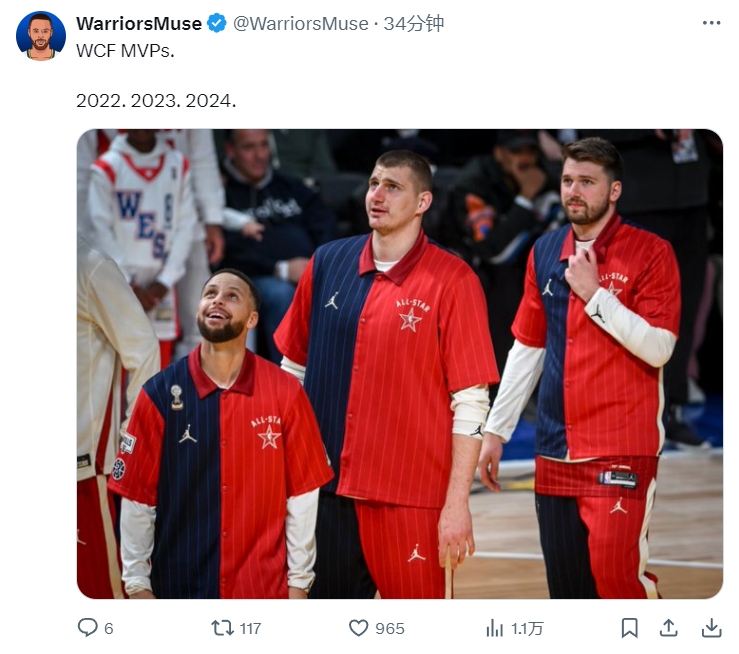
Task: Click the WCF MVPs. tweet text
Action: [125, 50]
